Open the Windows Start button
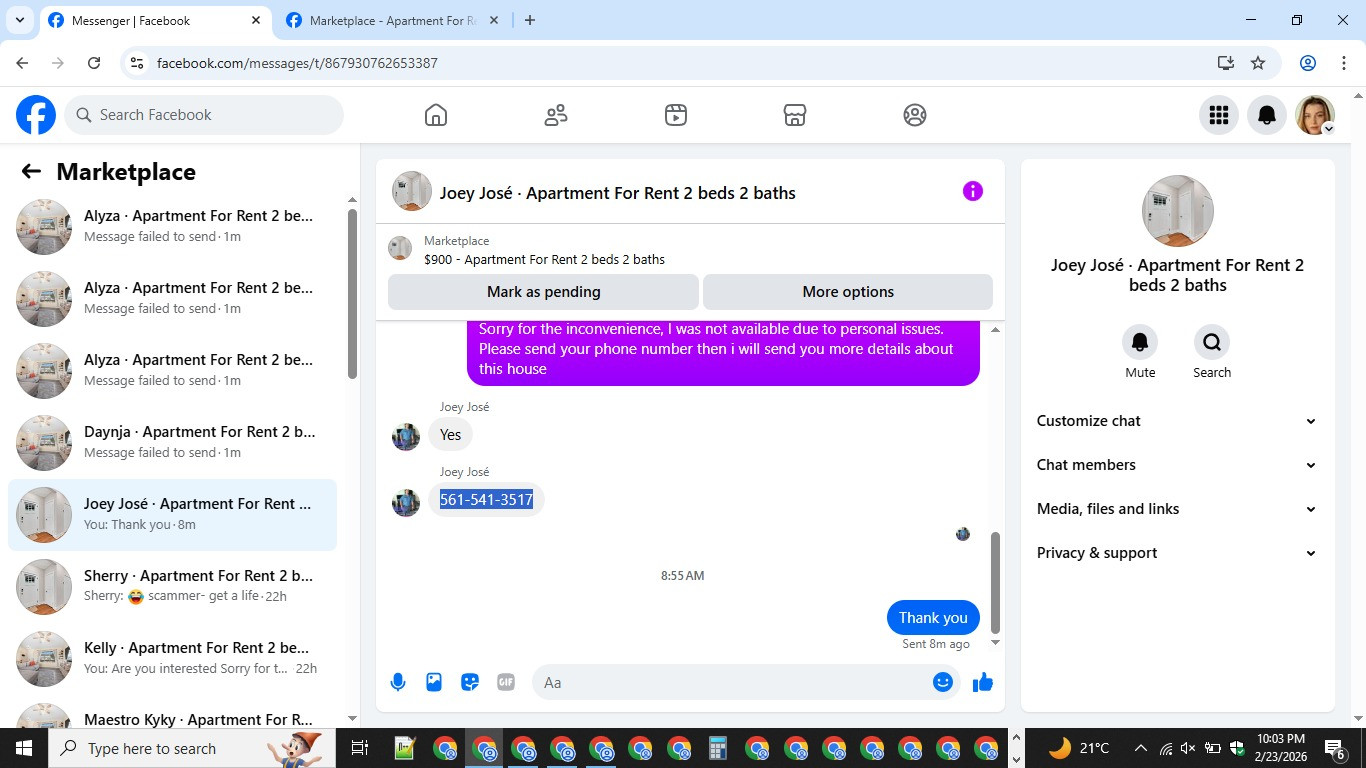The height and width of the screenshot is (768, 1366). (x=24, y=748)
